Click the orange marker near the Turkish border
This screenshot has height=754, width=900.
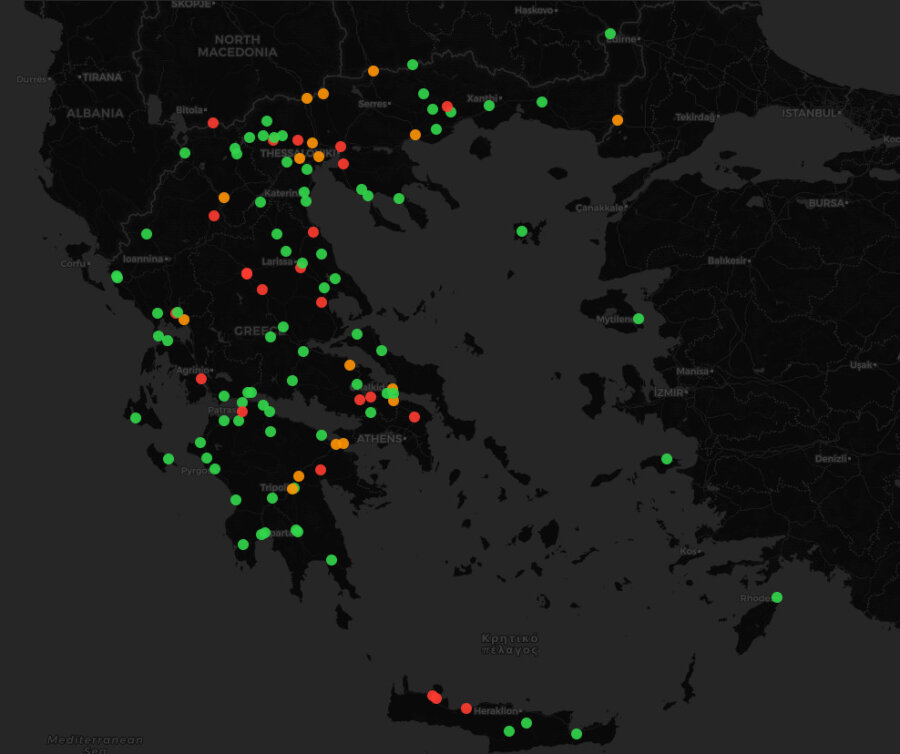pos(617,120)
